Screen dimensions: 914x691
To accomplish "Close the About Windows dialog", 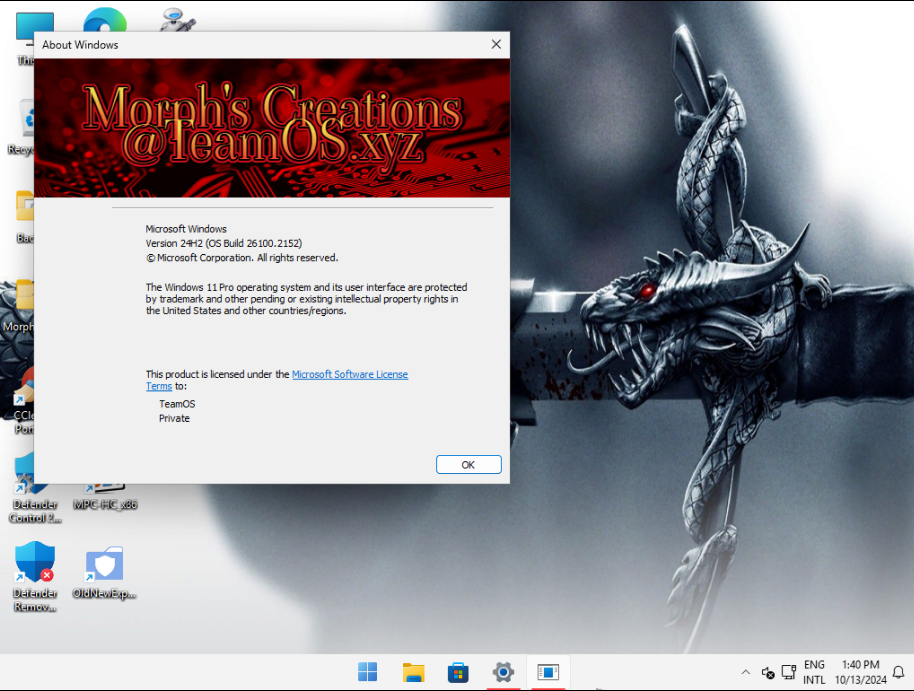I will tap(496, 44).
